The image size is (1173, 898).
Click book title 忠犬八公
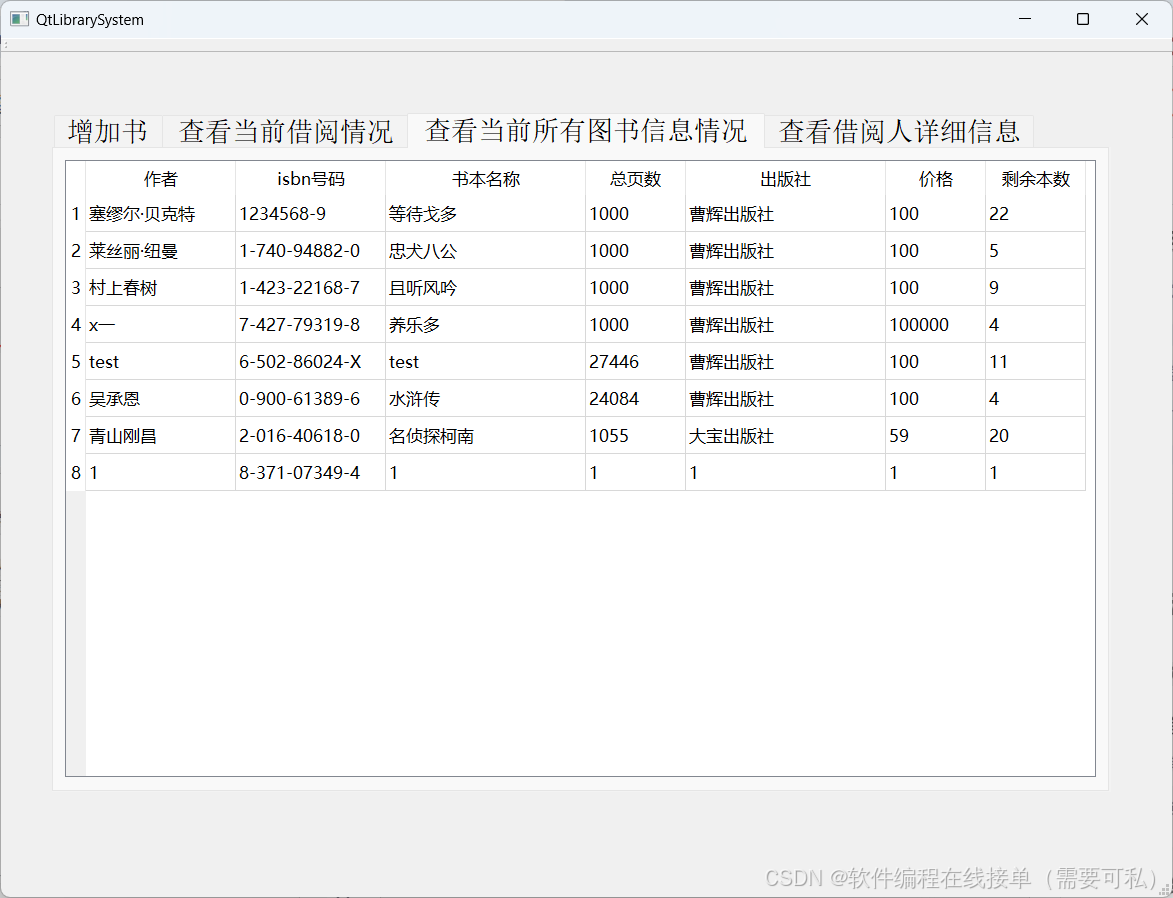coord(486,251)
